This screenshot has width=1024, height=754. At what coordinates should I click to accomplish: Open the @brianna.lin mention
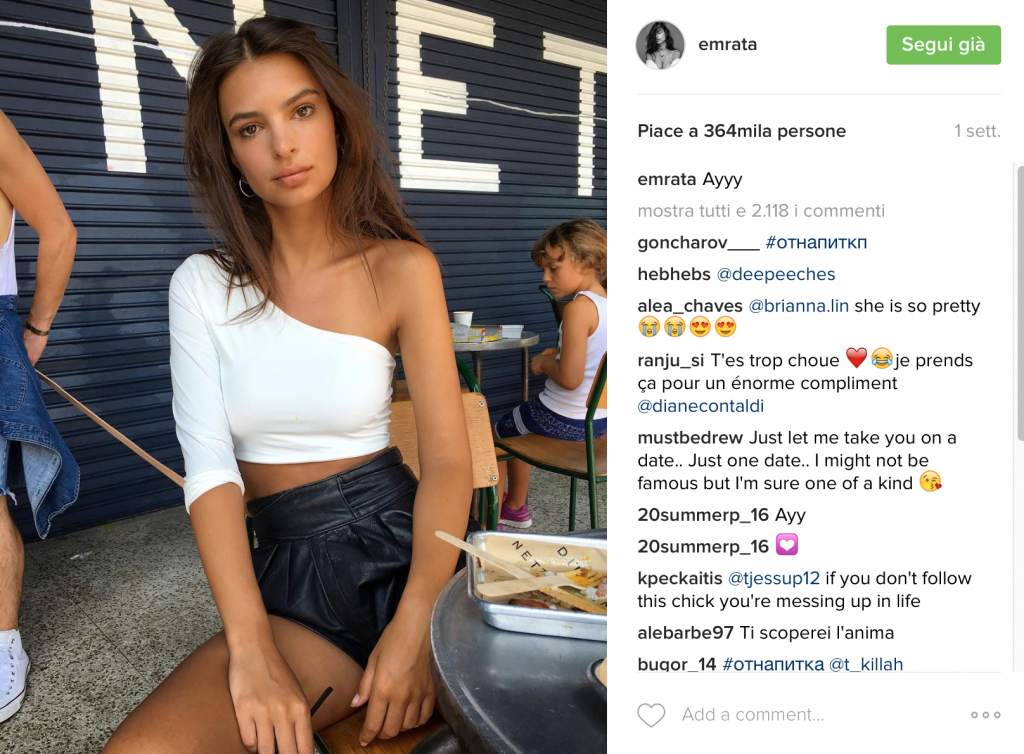(798, 306)
